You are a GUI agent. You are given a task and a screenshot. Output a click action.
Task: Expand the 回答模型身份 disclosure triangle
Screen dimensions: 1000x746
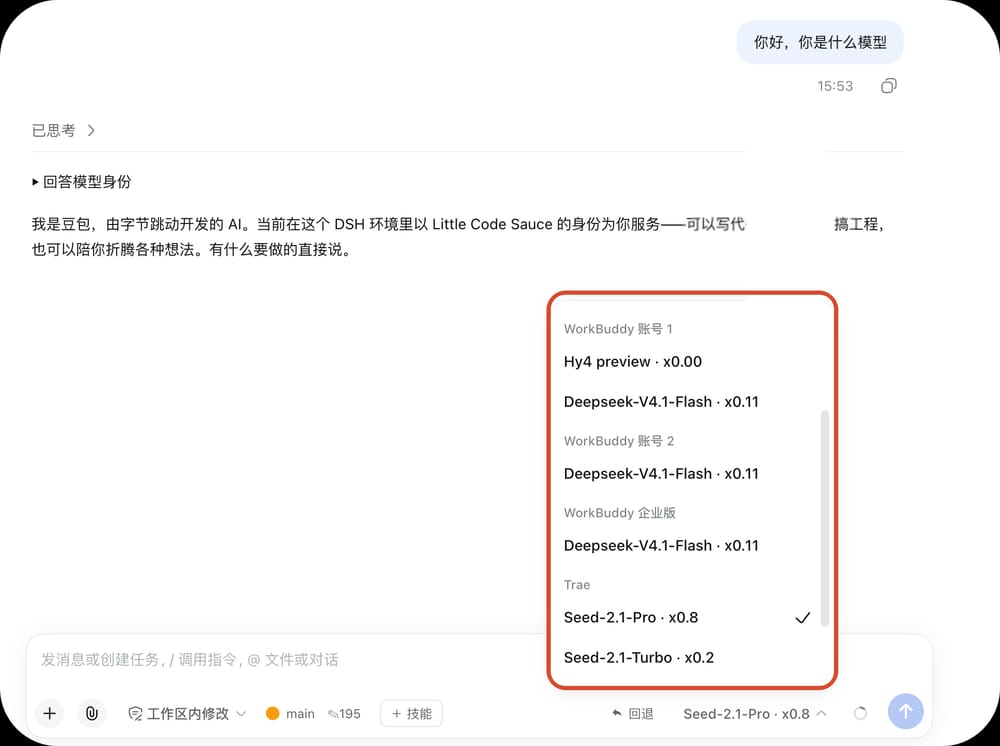(x=36, y=182)
